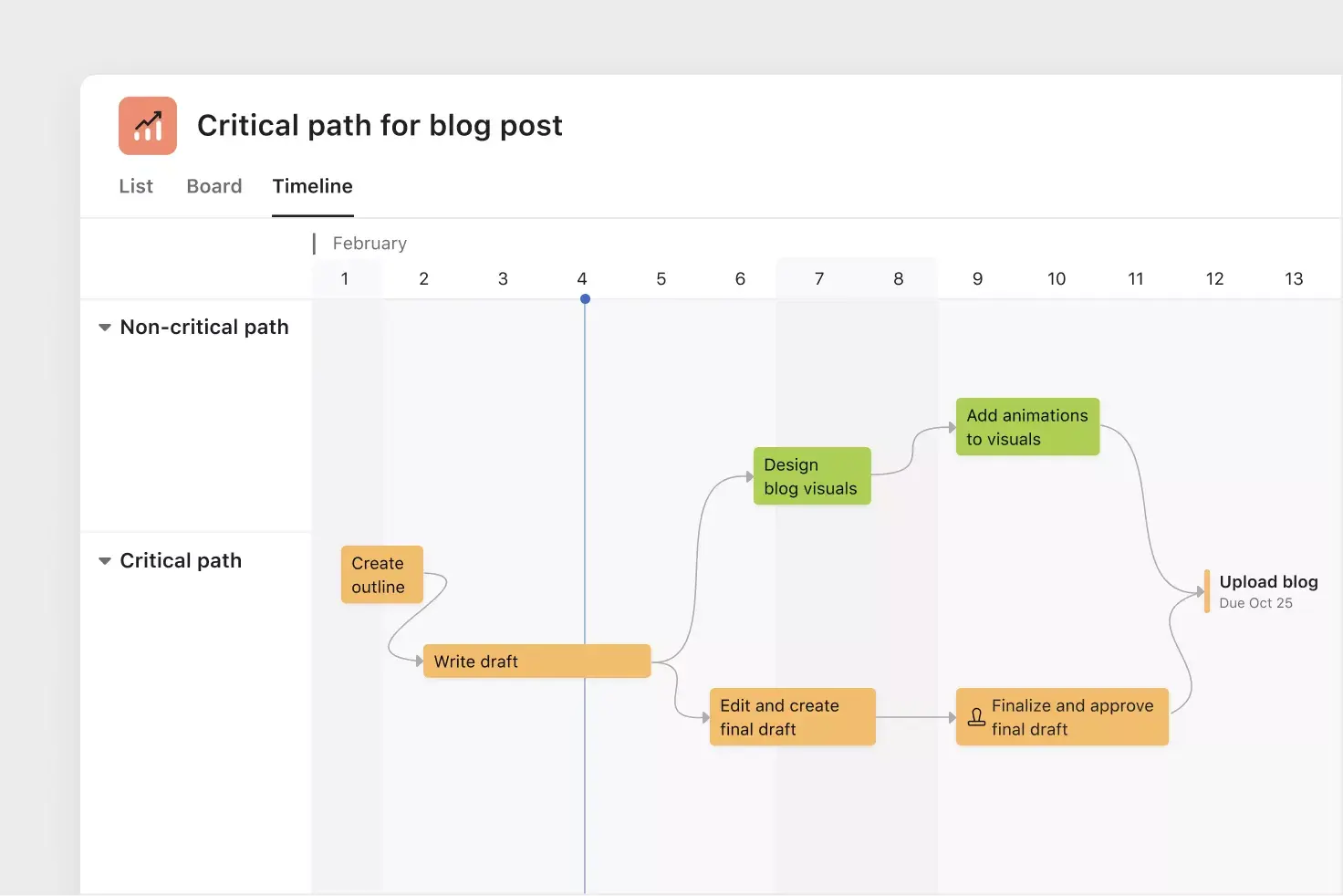
Task: Select the Finalize and approve final draft task
Action: point(1061,716)
